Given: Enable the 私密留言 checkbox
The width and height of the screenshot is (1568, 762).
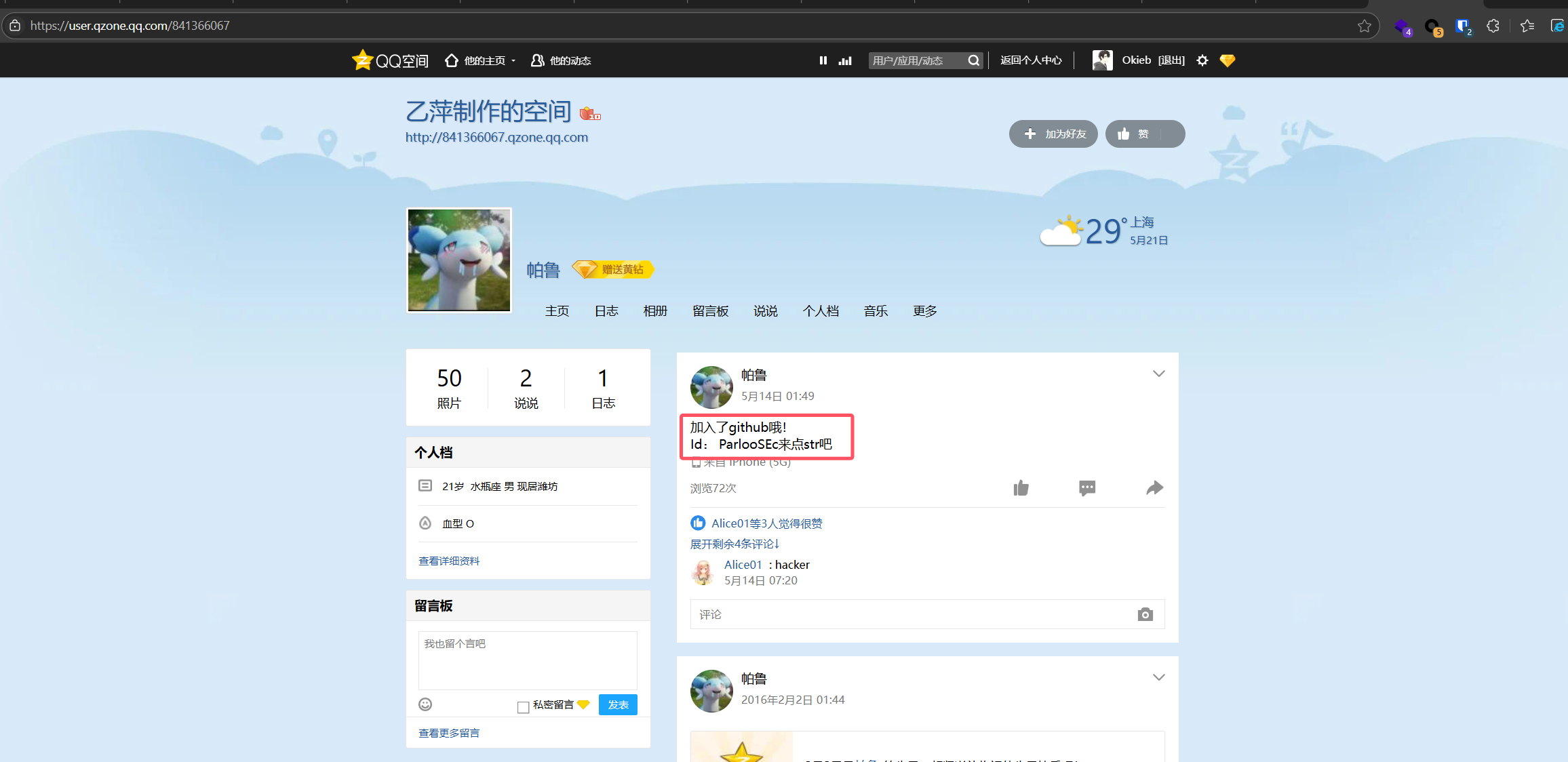Looking at the screenshot, I should click(x=523, y=707).
